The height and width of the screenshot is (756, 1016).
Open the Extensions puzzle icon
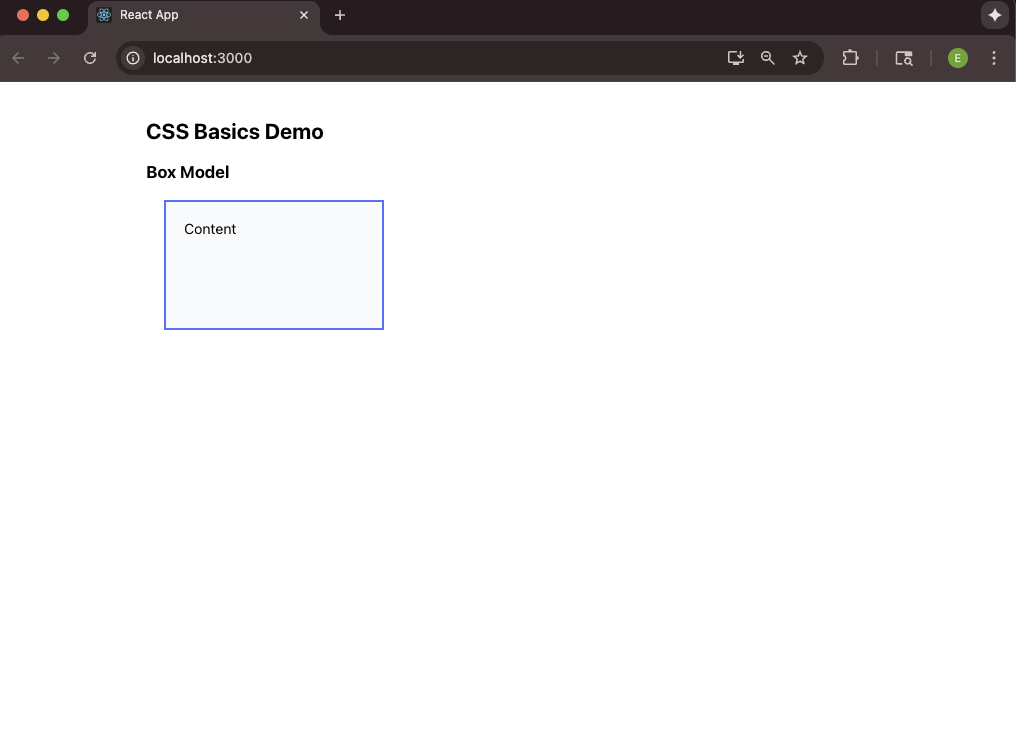point(850,58)
